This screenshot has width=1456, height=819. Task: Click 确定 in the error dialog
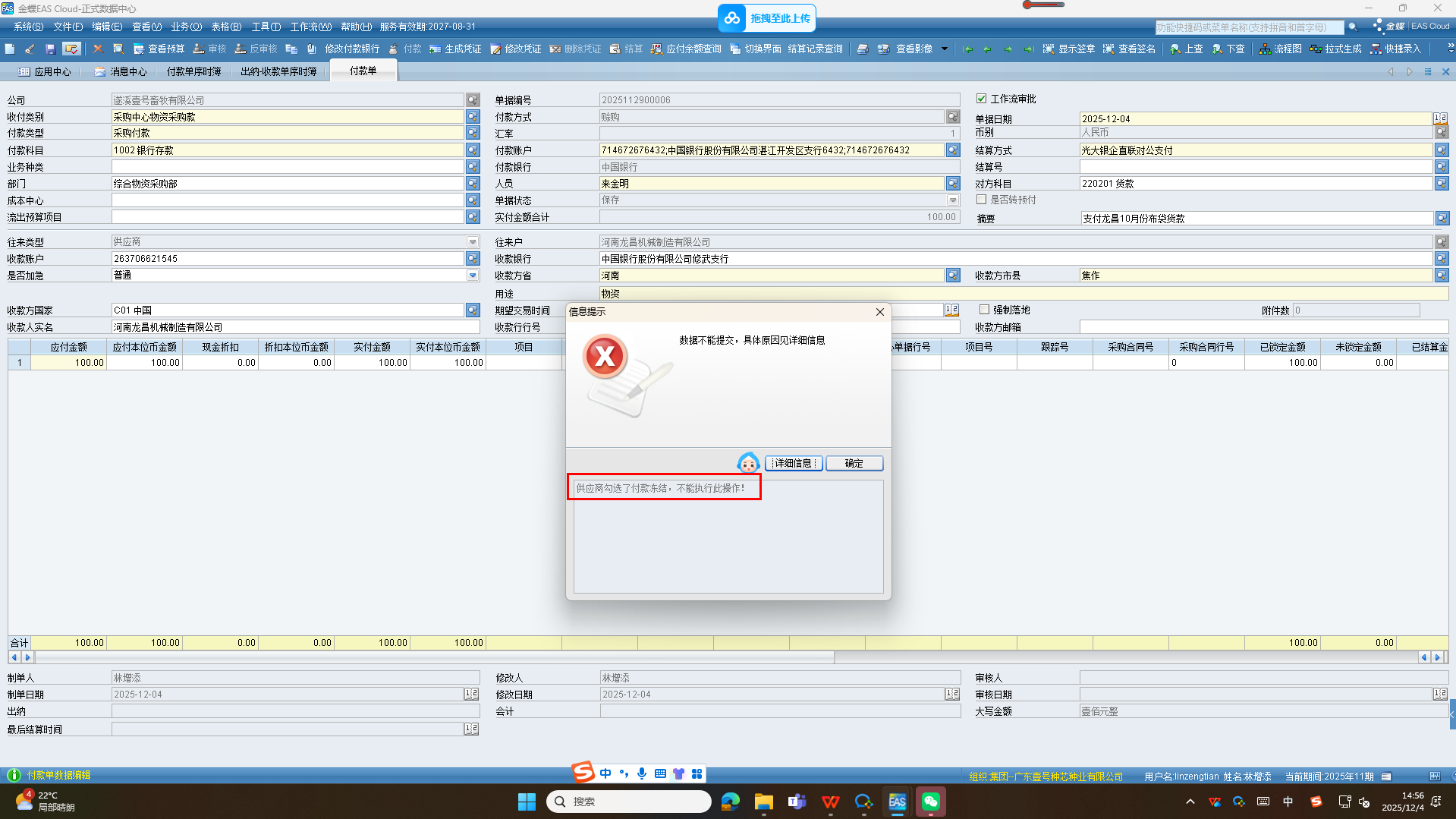click(854, 463)
